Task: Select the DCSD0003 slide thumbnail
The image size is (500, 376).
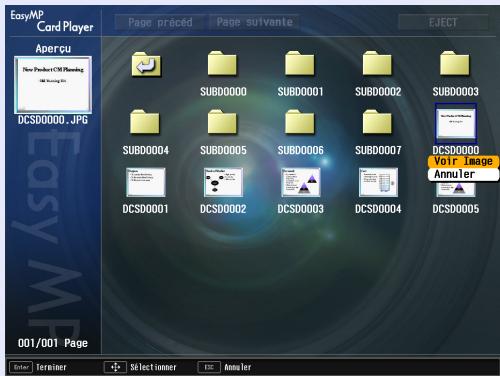Action: coord(300,182)
